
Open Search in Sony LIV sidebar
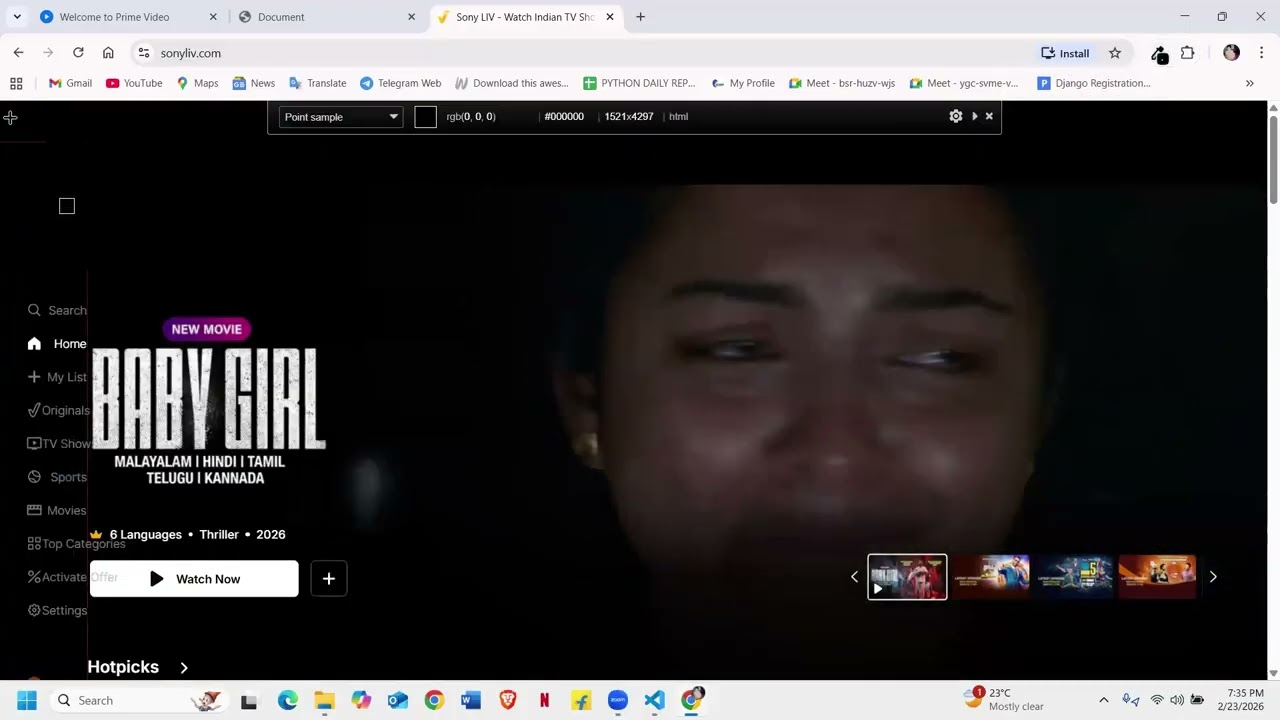click(57, 310)
